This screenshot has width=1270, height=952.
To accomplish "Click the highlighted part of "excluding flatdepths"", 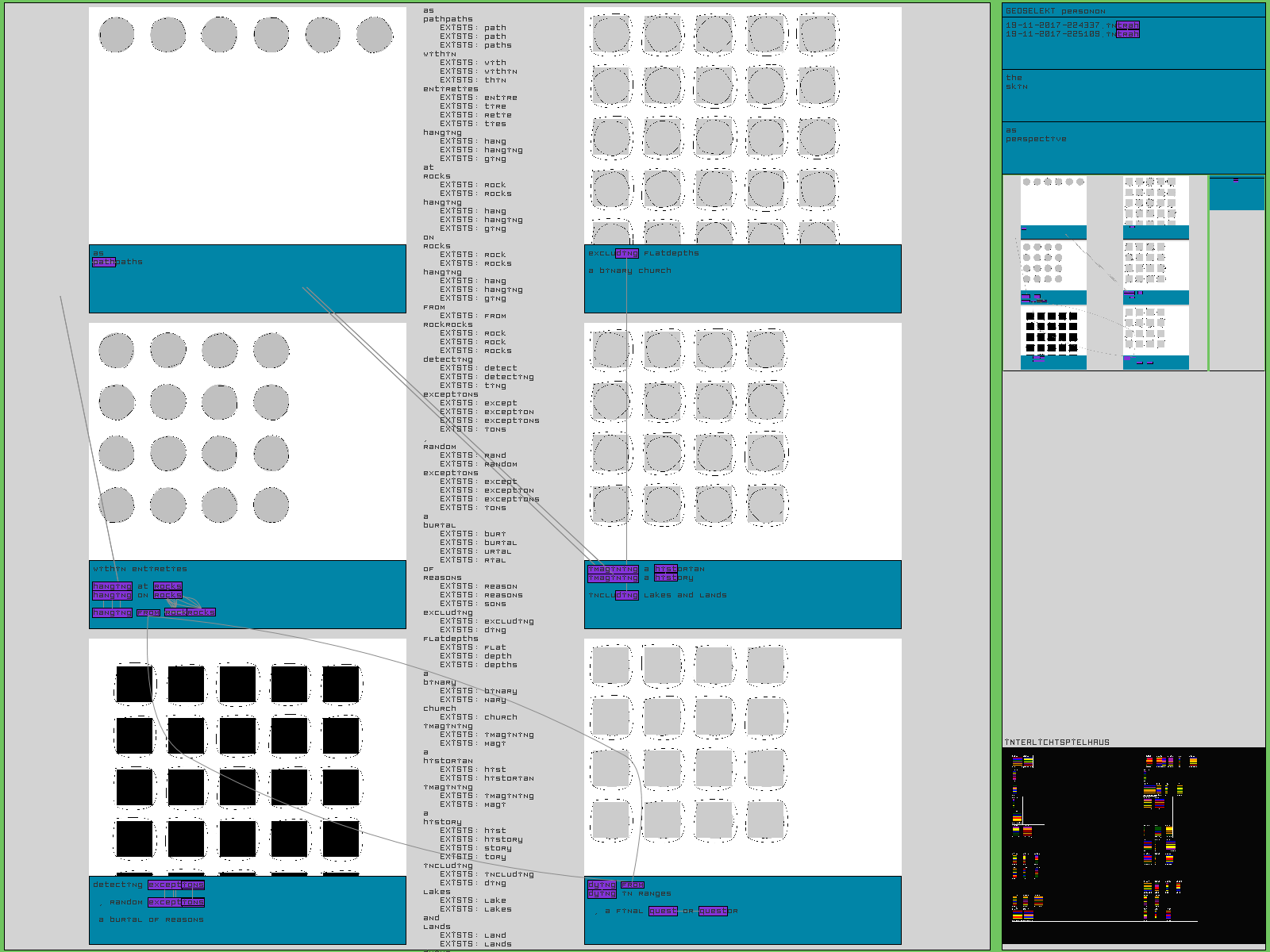I will 626,253.
